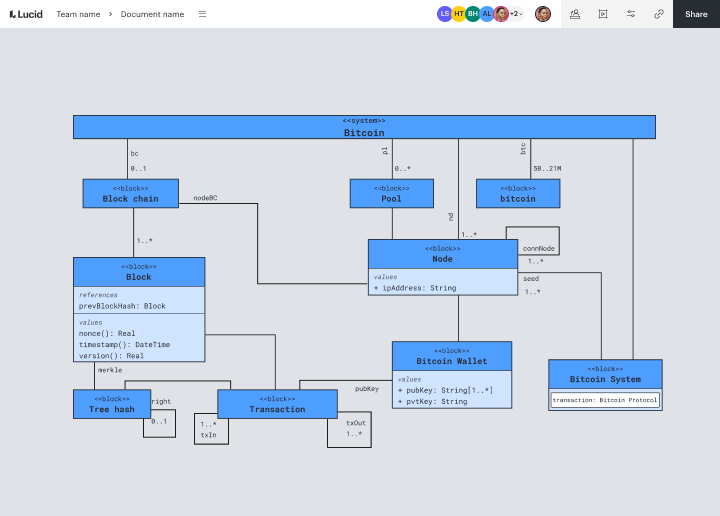This screenshot has height=516, width=720.
Task: Select the Transaction block
Action: [x=277, y=404]
